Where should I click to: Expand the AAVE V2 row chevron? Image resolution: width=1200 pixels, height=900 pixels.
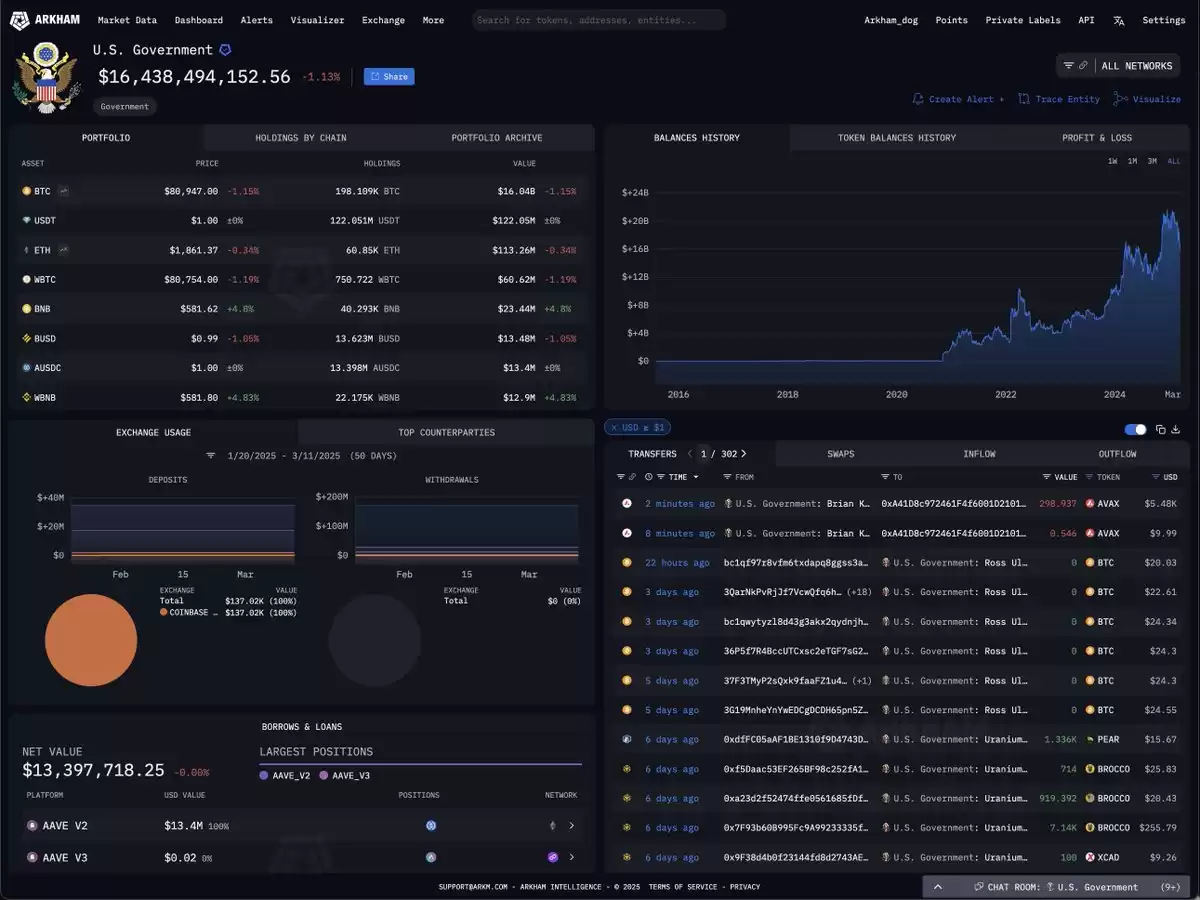572,826
